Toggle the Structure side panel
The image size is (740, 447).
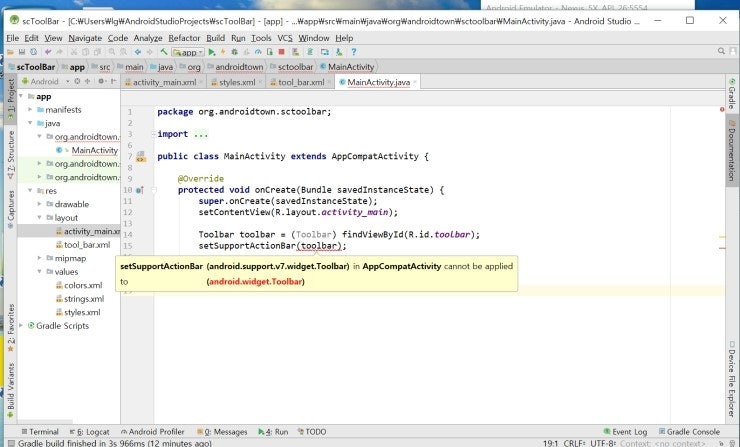(x=10, y=155)
